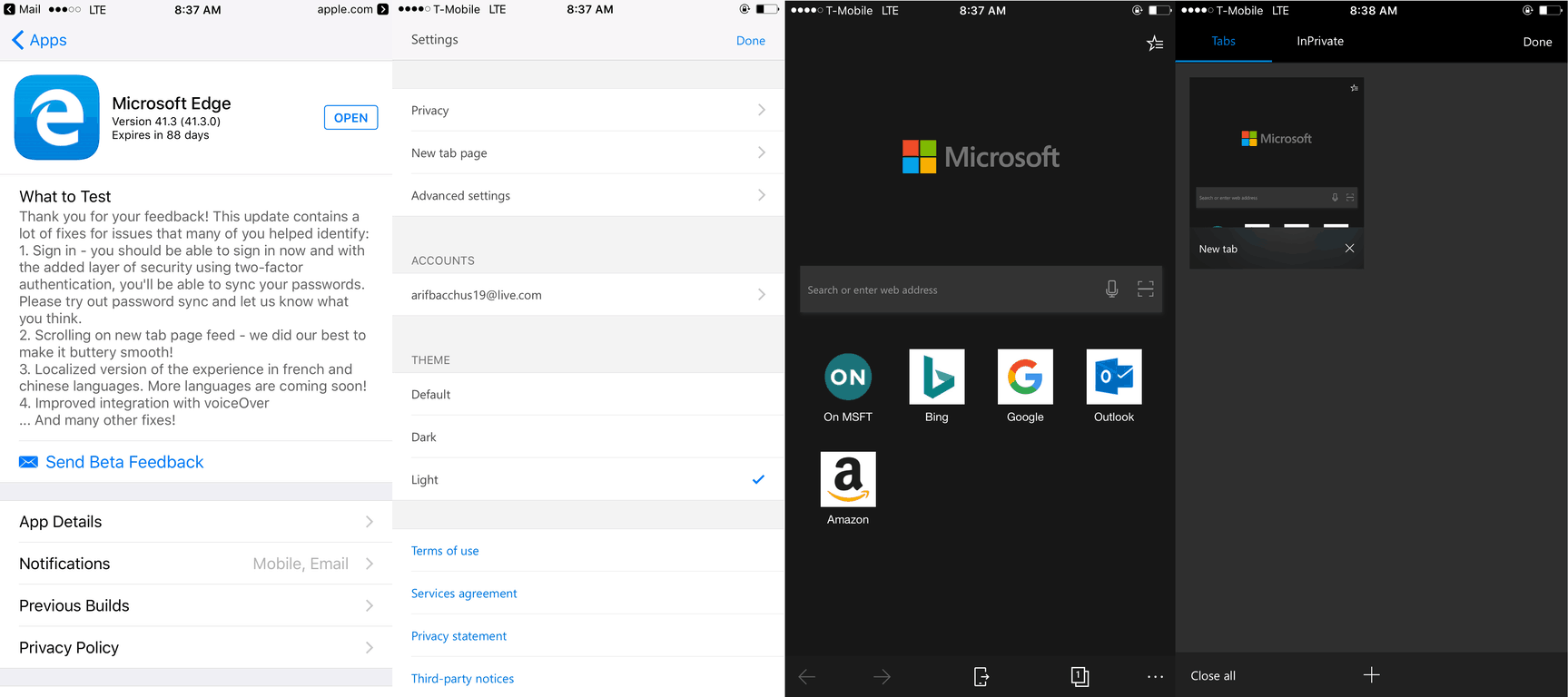
Task: Expand the Notifications row chevron
Action: tap(370, 564)
